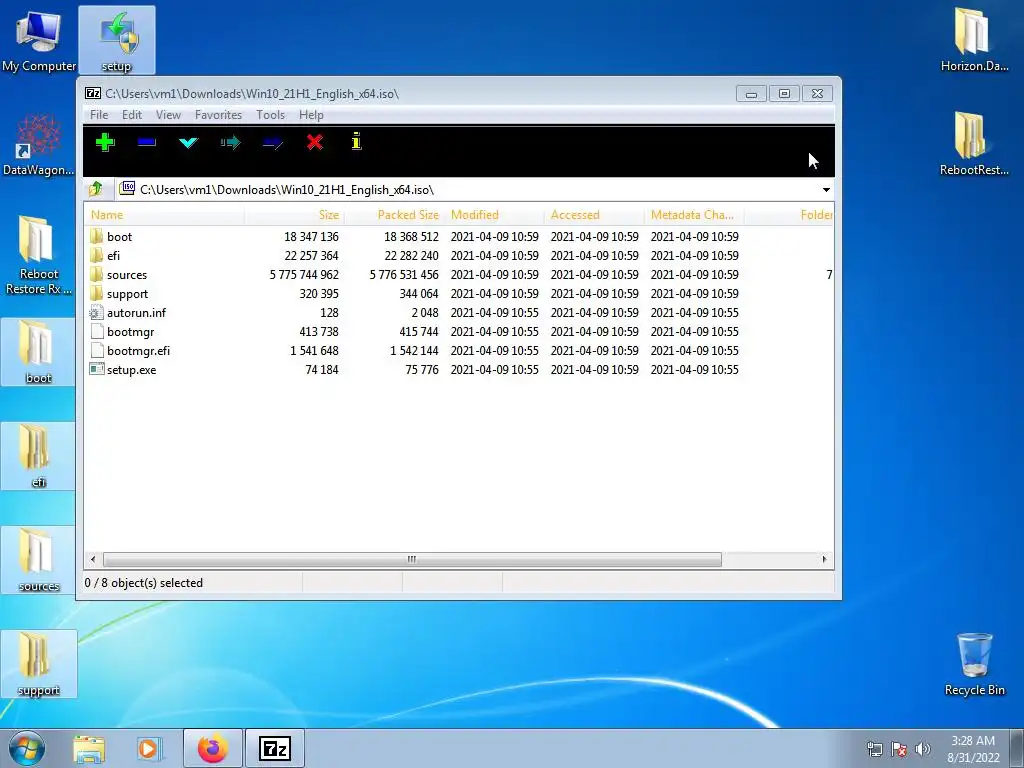Select the sources folder icon in file list
The width and height of the screenshot is (1024, 768).
[97, 274]
